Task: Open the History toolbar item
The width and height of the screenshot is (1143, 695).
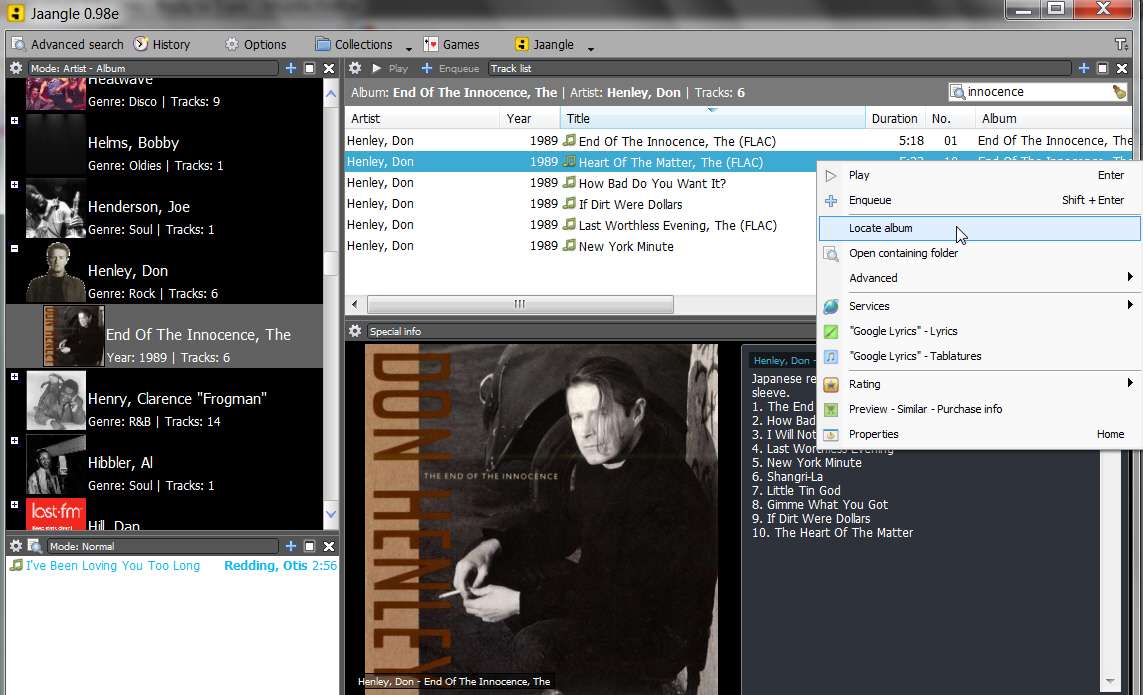Action: (x=162, y=44)
